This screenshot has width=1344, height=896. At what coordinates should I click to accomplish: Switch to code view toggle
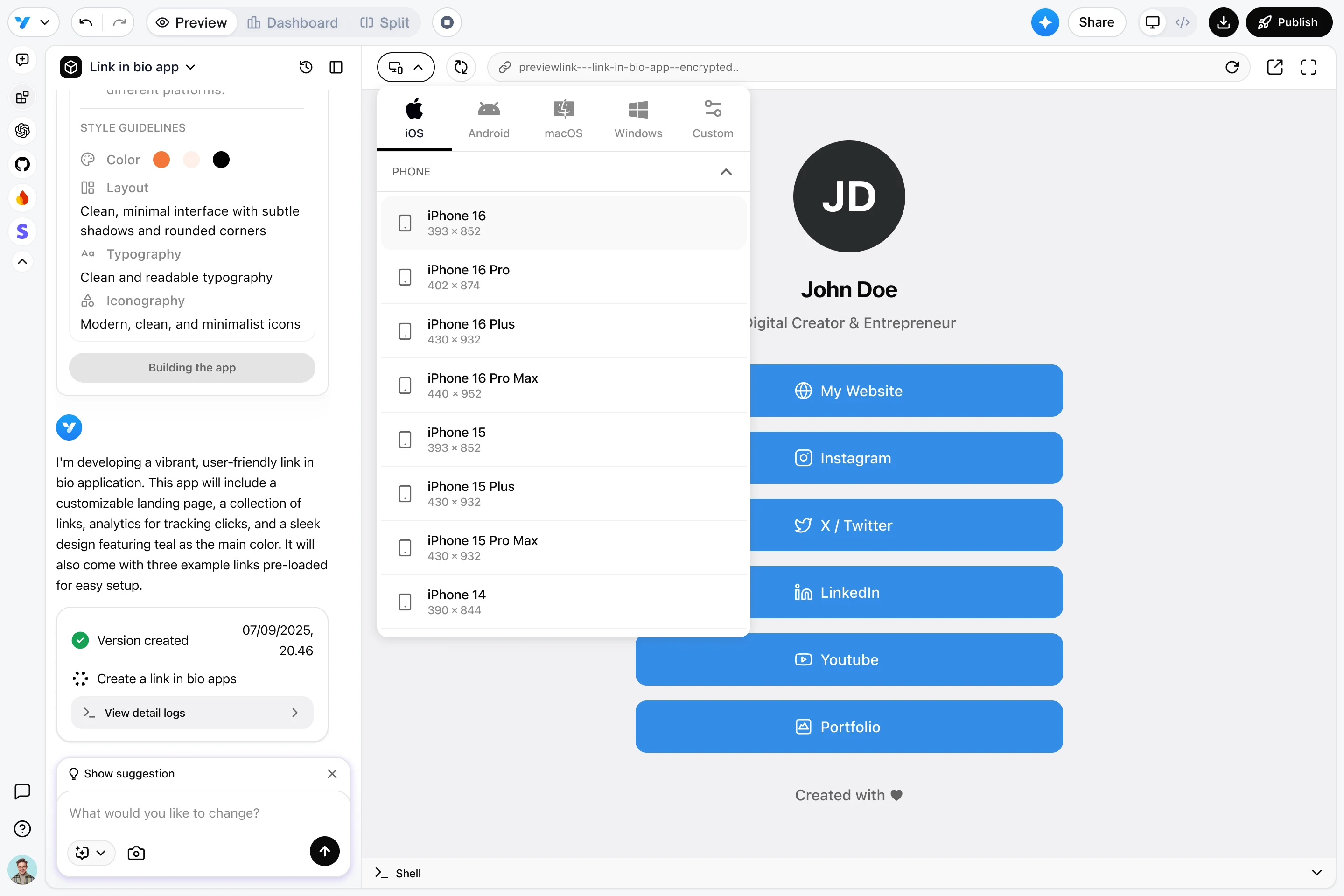click(x=1182, y=22)
